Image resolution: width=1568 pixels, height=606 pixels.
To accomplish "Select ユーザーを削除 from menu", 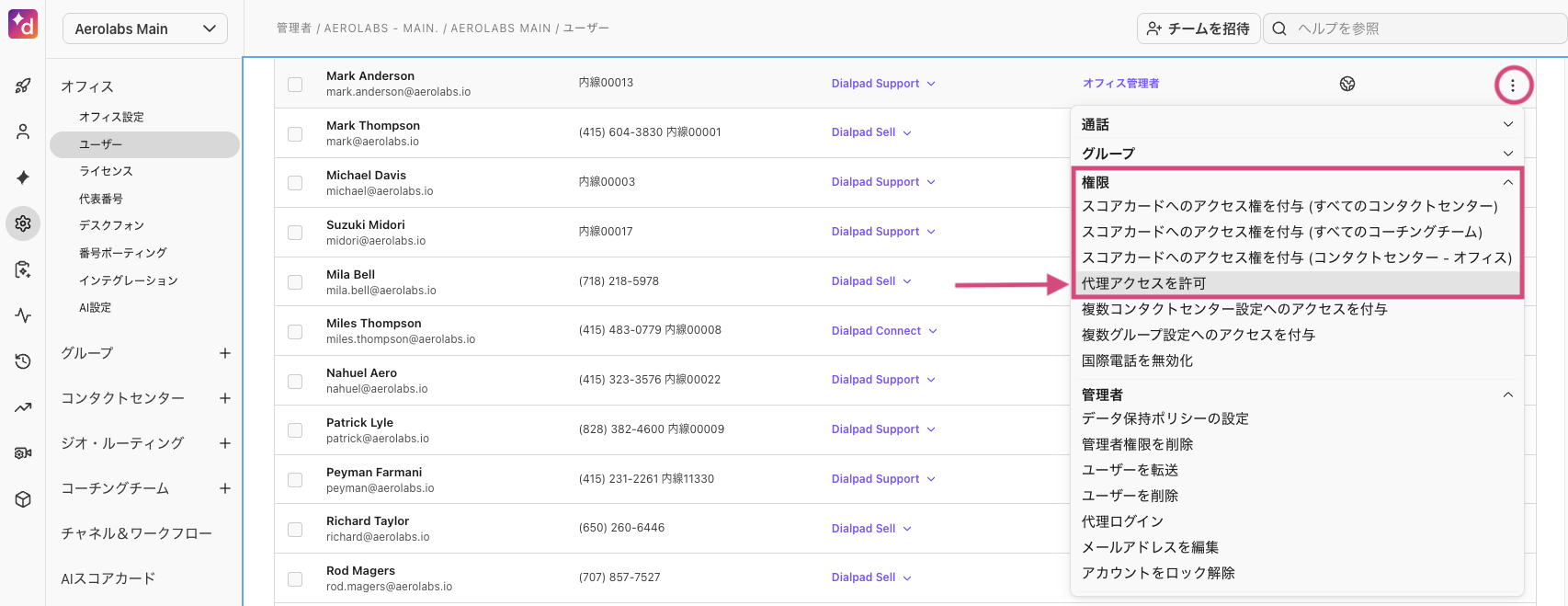I will 1130,496.
